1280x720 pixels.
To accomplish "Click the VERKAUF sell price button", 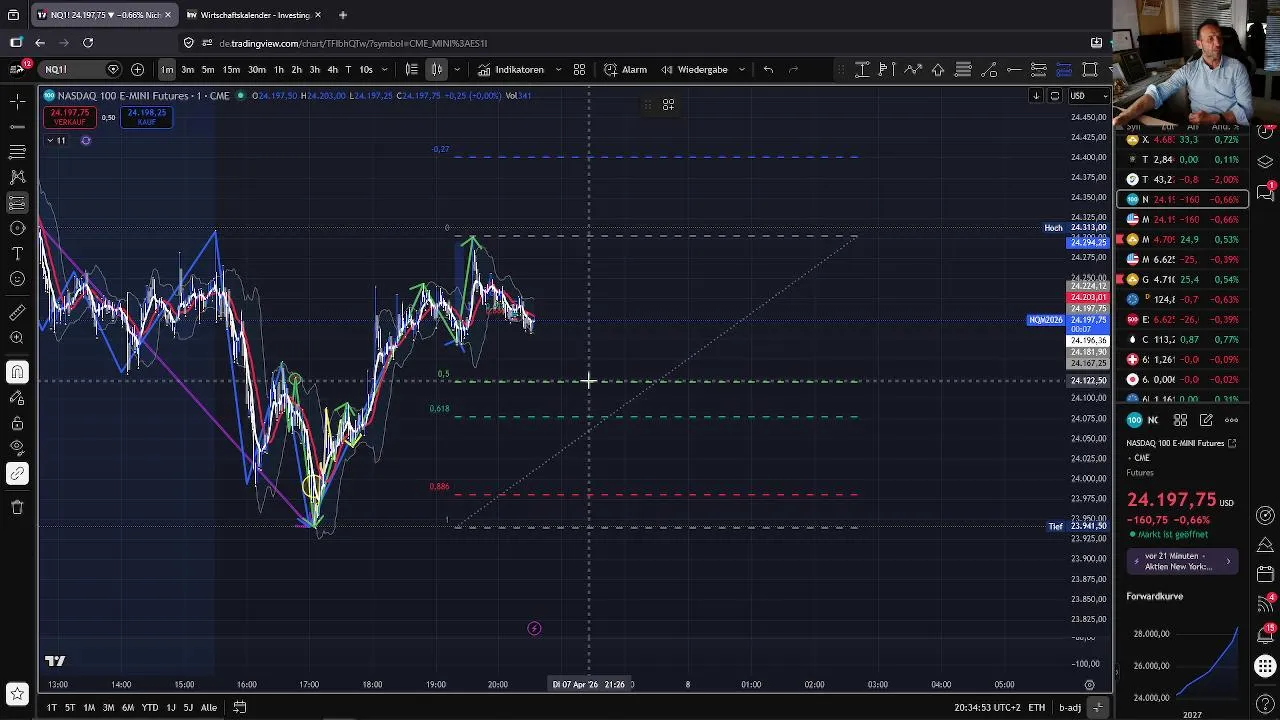I will tap(69, 117).
